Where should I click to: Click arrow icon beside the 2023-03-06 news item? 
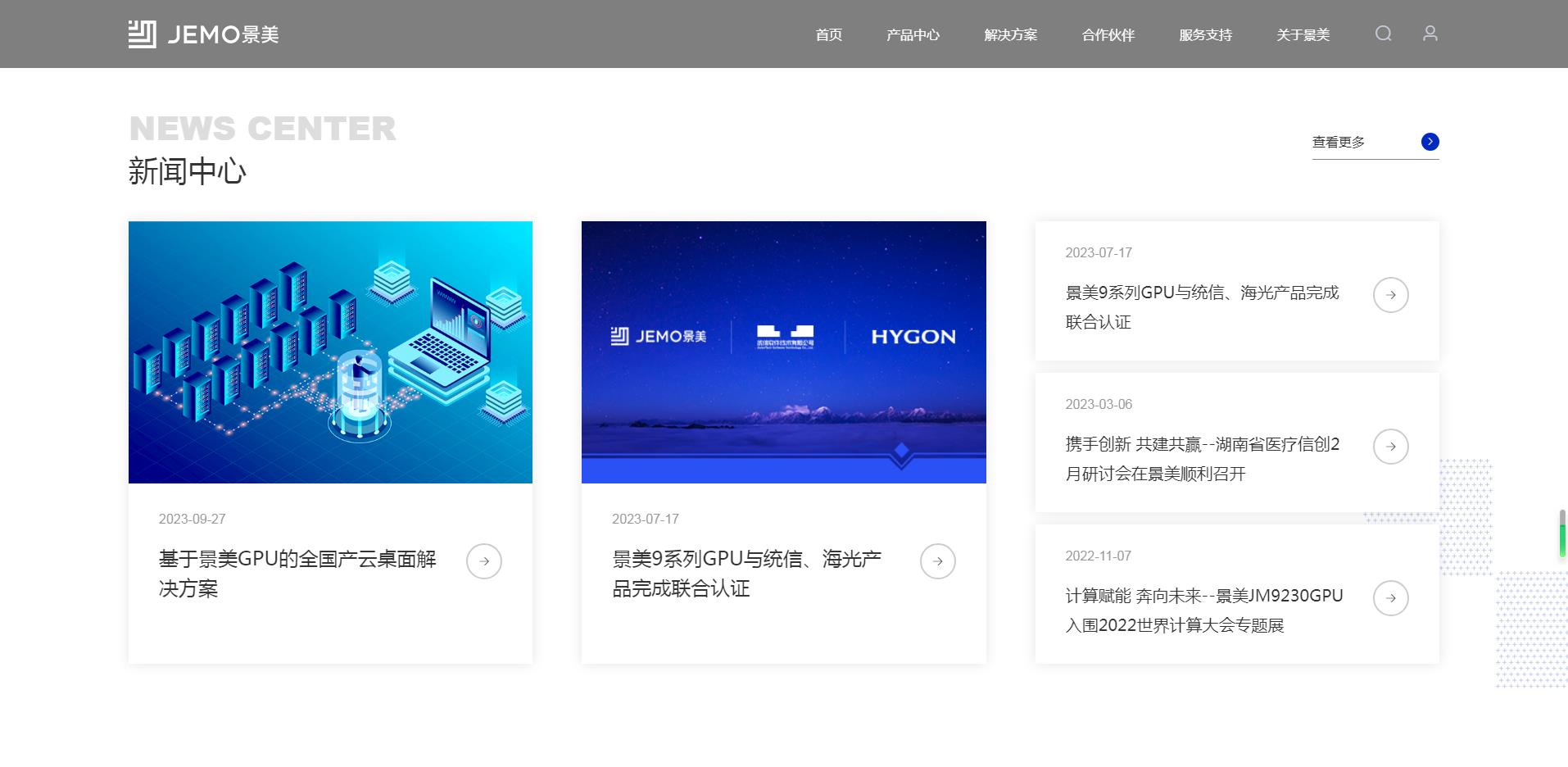click(1390, 447)
